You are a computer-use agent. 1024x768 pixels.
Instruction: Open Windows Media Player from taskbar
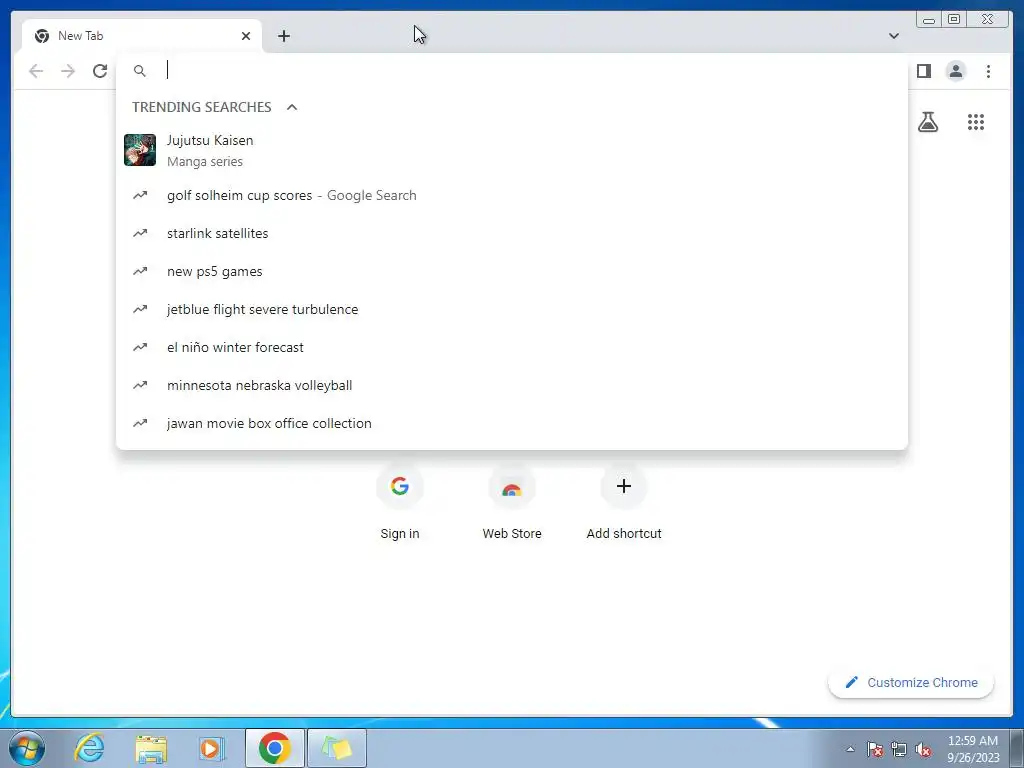[x=212, y=748]
